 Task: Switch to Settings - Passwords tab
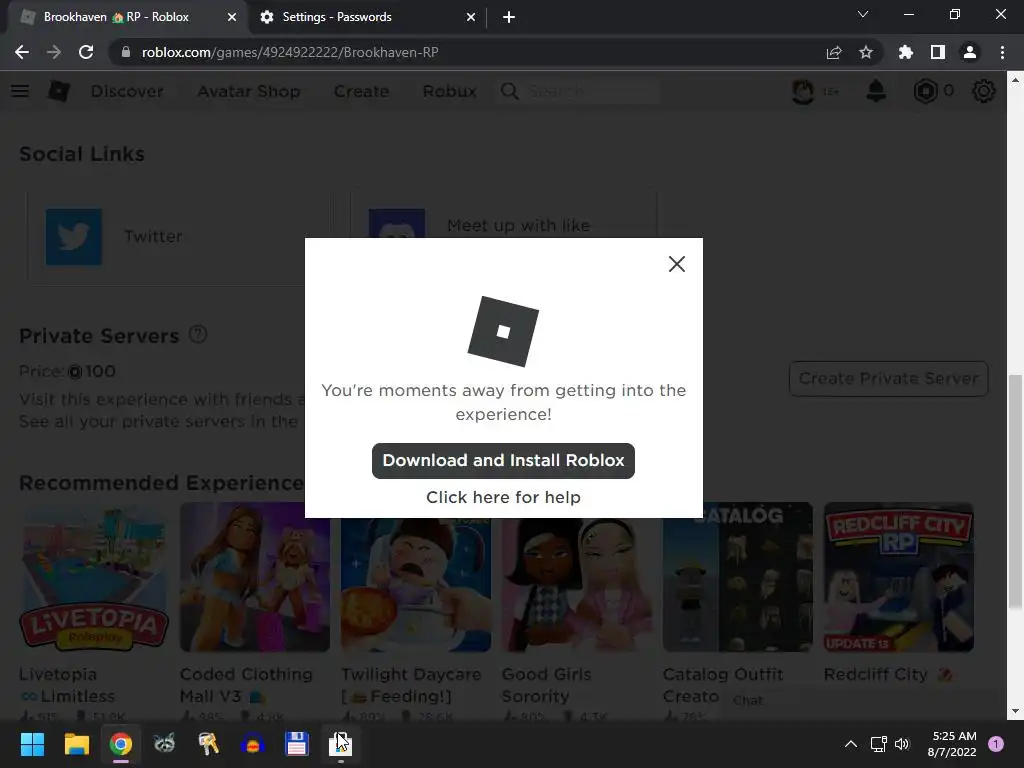coord(336,17)
